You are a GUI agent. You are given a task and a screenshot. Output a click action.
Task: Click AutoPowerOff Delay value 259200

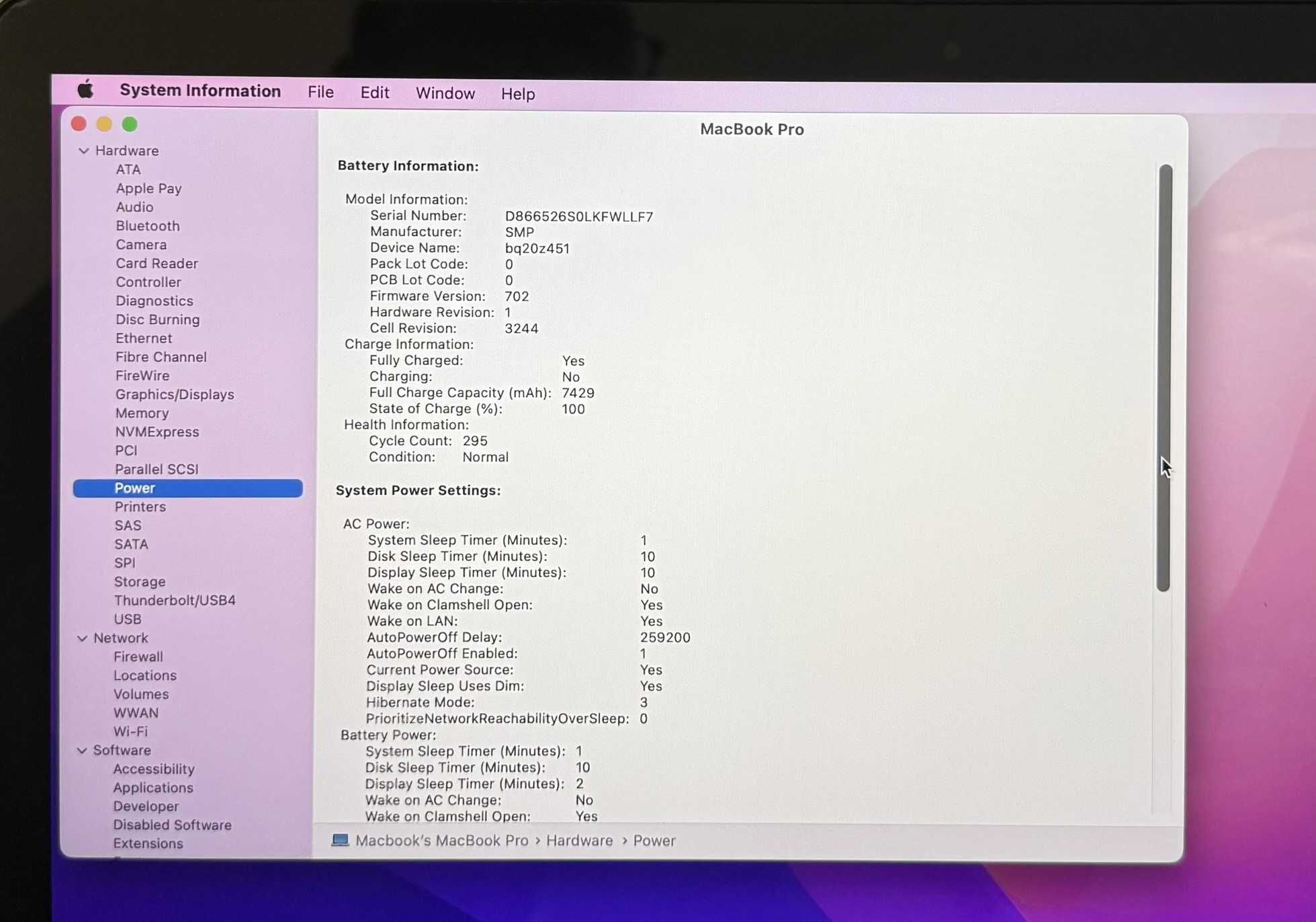click(x=665, y=638)
